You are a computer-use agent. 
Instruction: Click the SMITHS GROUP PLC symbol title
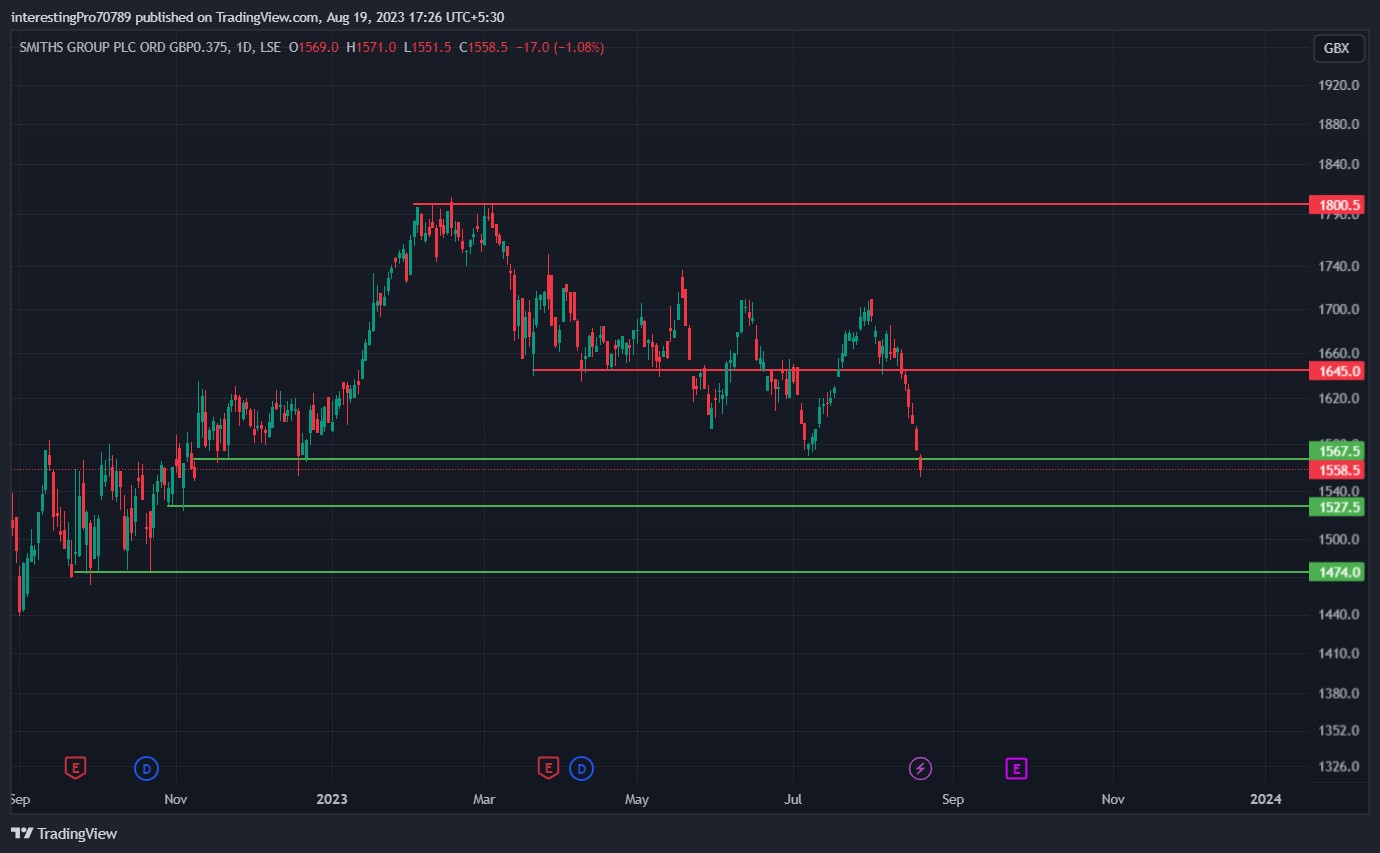[123, 47]
